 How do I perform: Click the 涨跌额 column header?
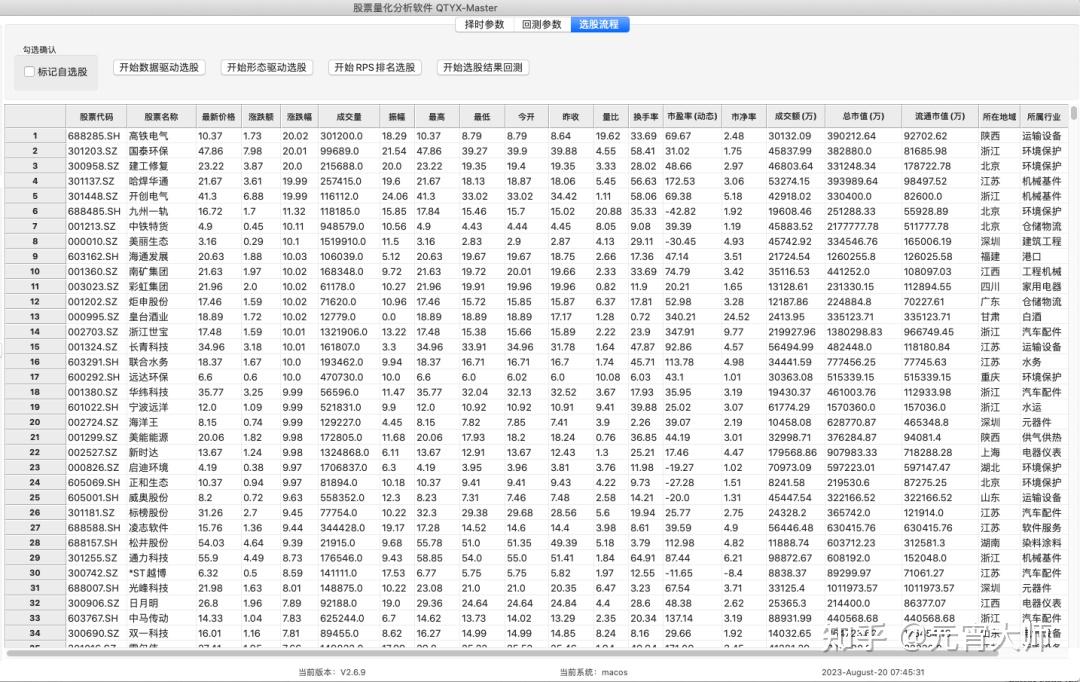coord(261,117)
